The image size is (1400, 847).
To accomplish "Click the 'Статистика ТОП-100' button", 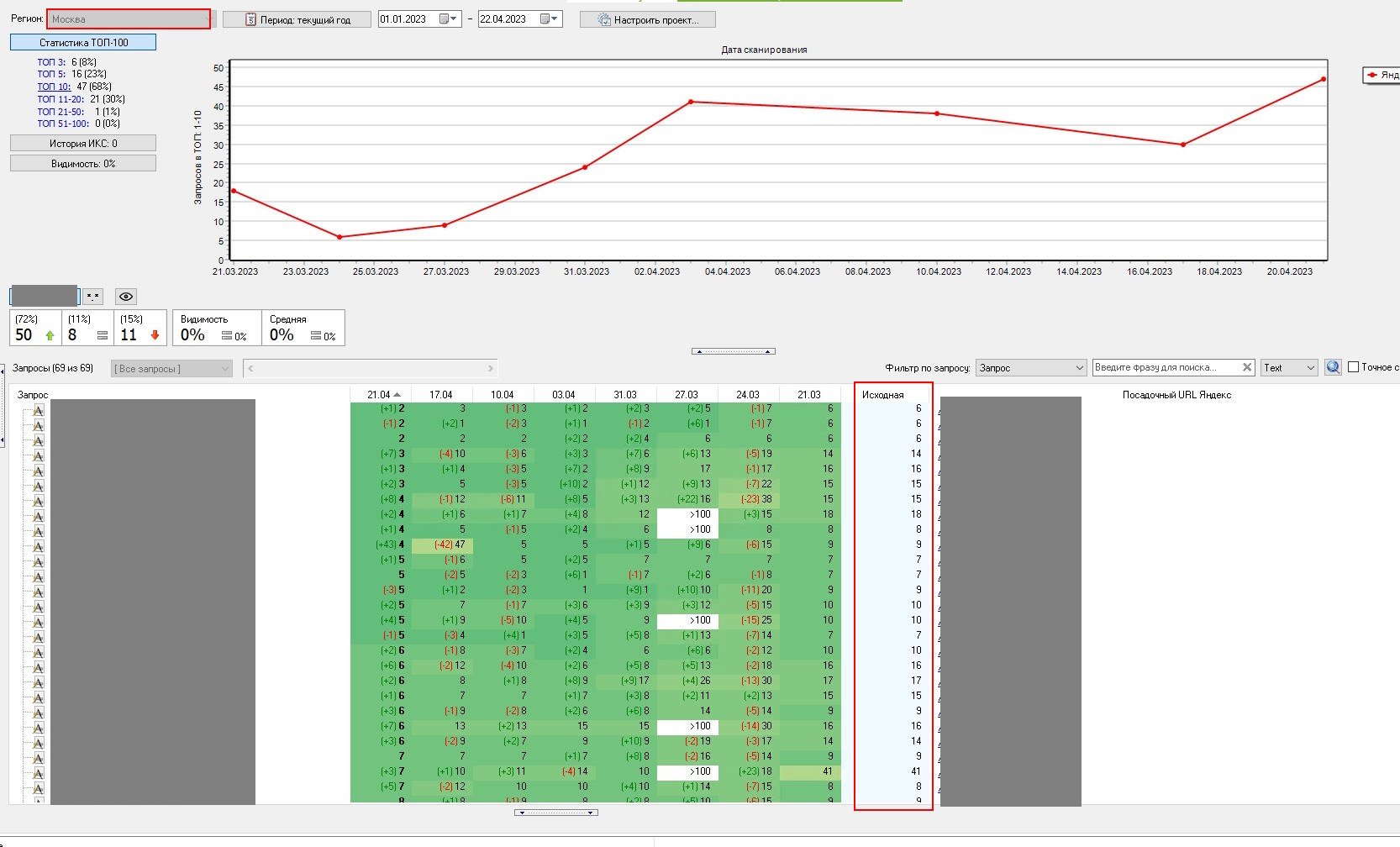I will coord(83,42).
